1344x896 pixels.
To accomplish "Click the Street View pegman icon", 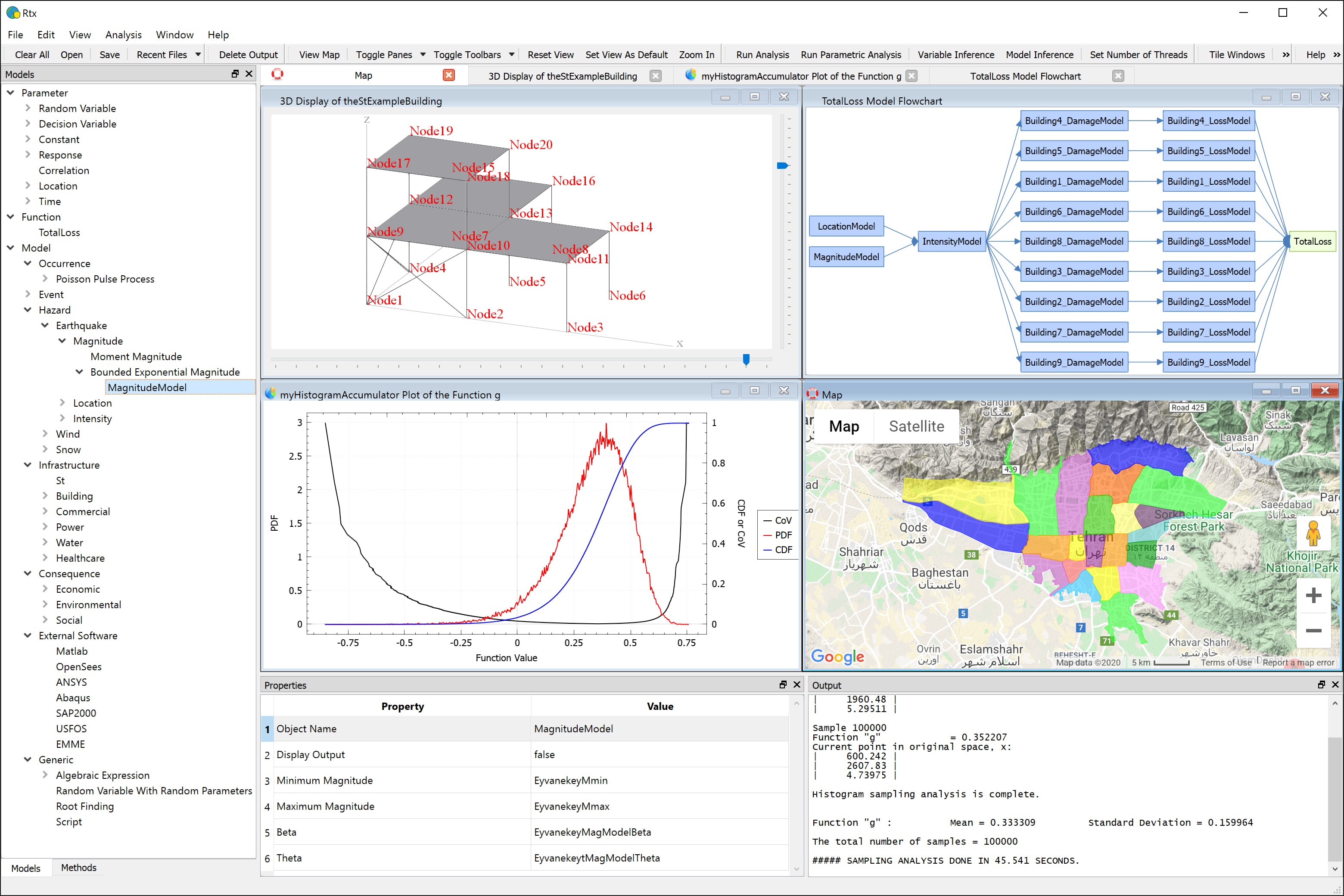I will pyautogui.click(x=1313, y=534).
